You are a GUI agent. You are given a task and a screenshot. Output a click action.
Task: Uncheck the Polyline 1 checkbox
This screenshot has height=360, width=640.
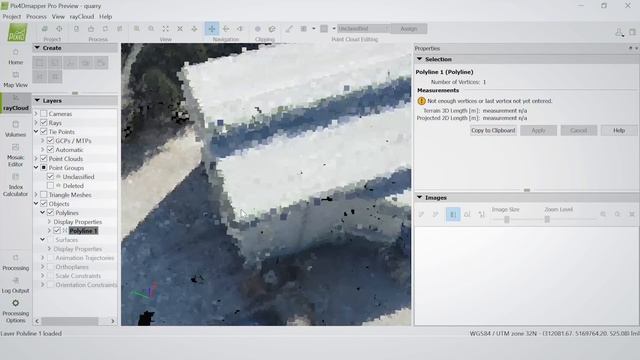[57, 231]
